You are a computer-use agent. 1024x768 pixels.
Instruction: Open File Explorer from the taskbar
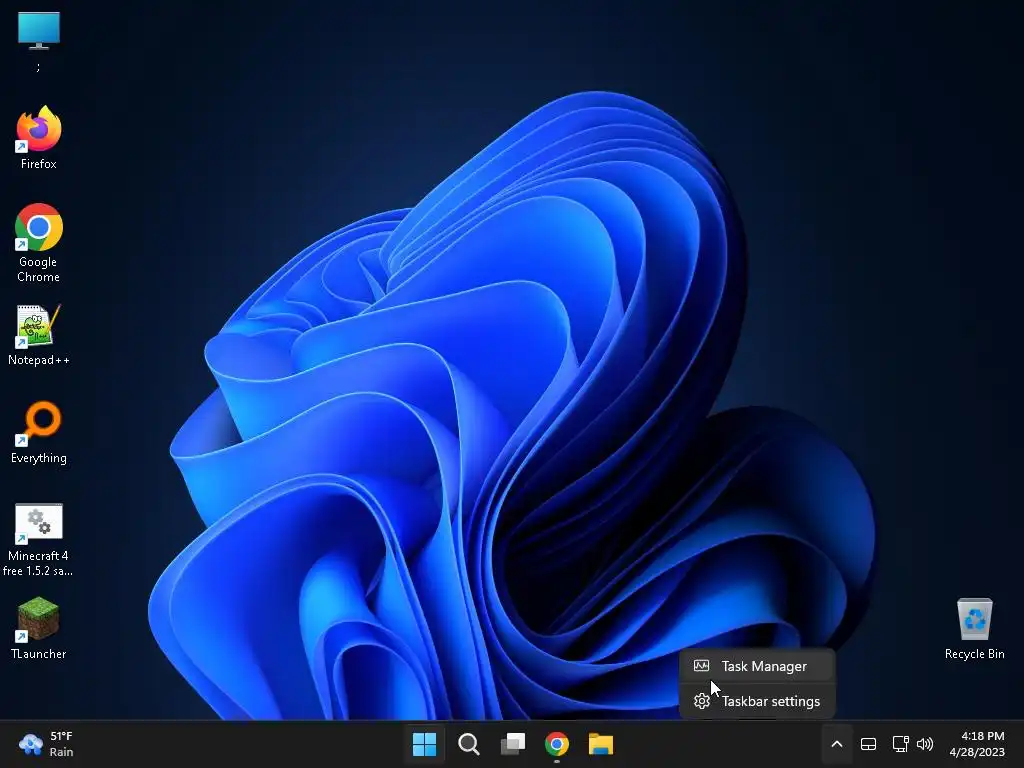point(601,744)
